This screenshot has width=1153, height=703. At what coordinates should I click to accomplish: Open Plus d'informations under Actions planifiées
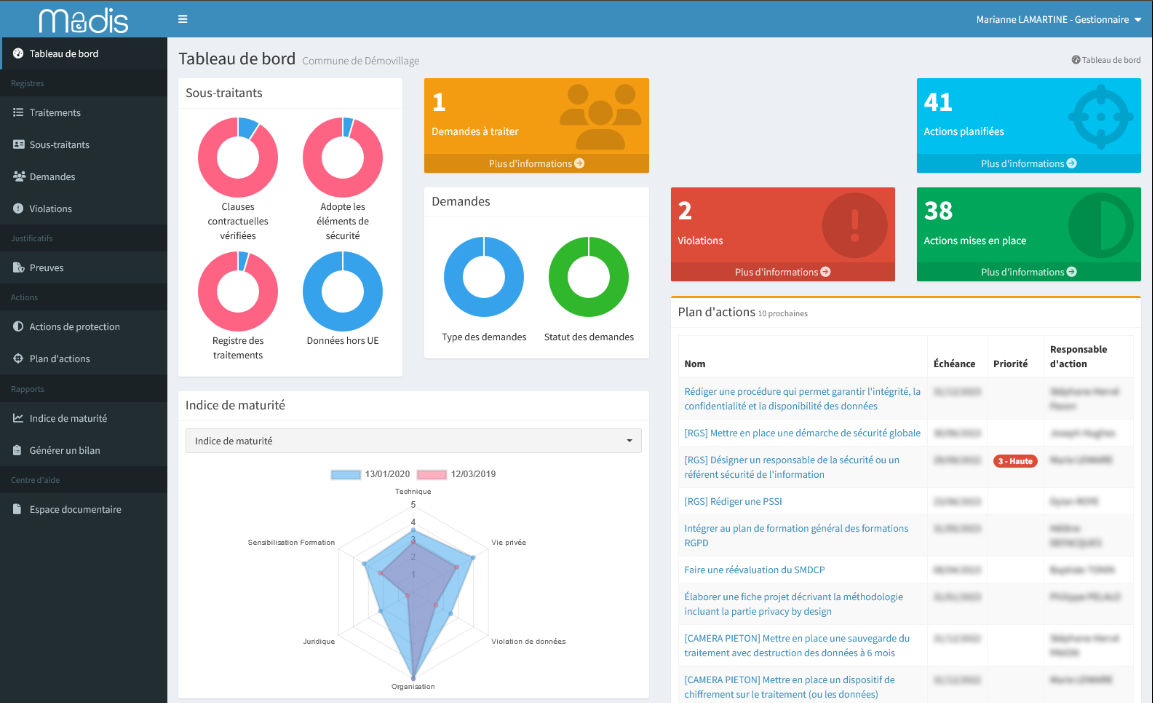point(1029,163)
